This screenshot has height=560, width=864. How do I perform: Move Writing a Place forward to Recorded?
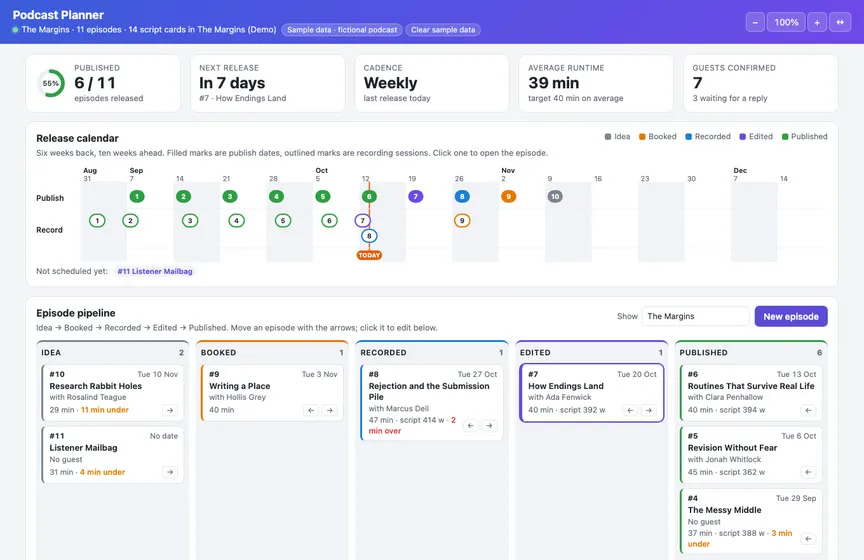coord(330,410)
